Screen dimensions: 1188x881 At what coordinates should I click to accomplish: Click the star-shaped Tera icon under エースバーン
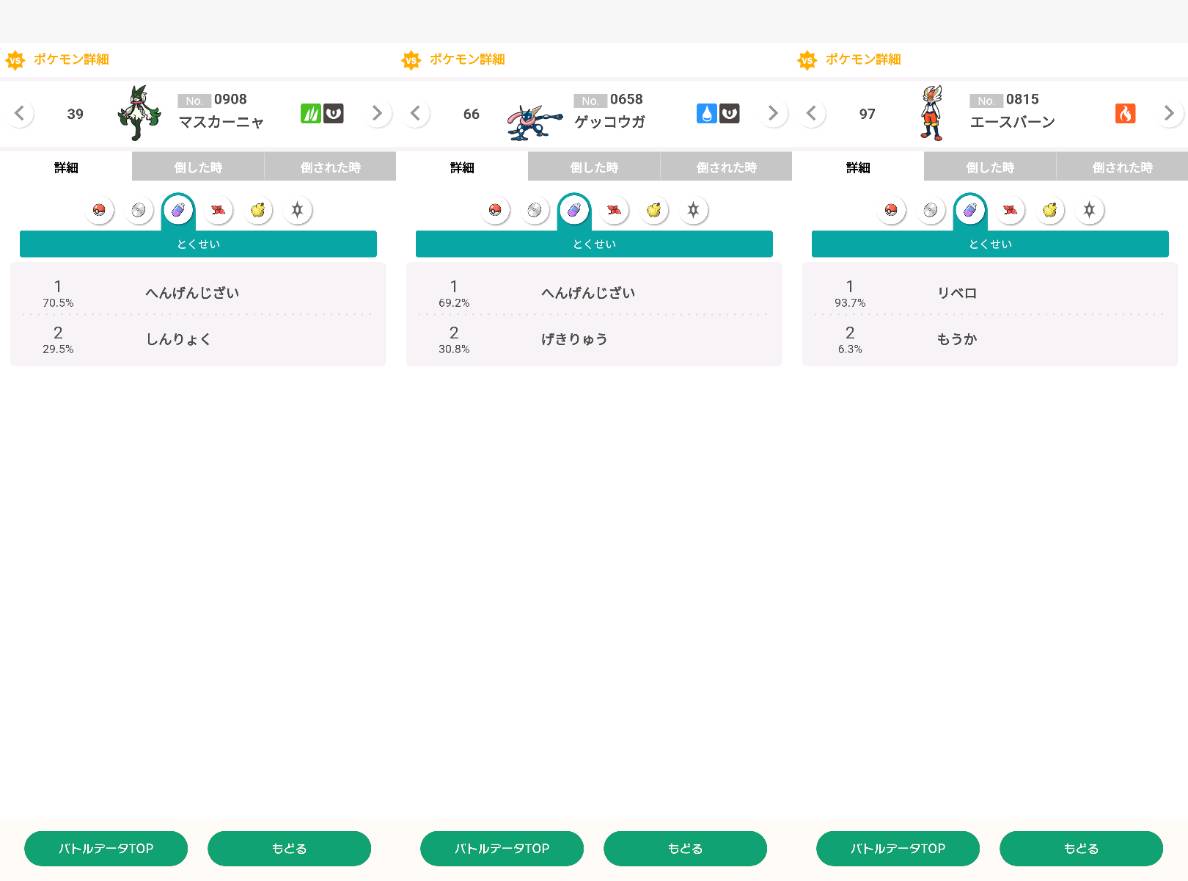(x=1089, y=210)
